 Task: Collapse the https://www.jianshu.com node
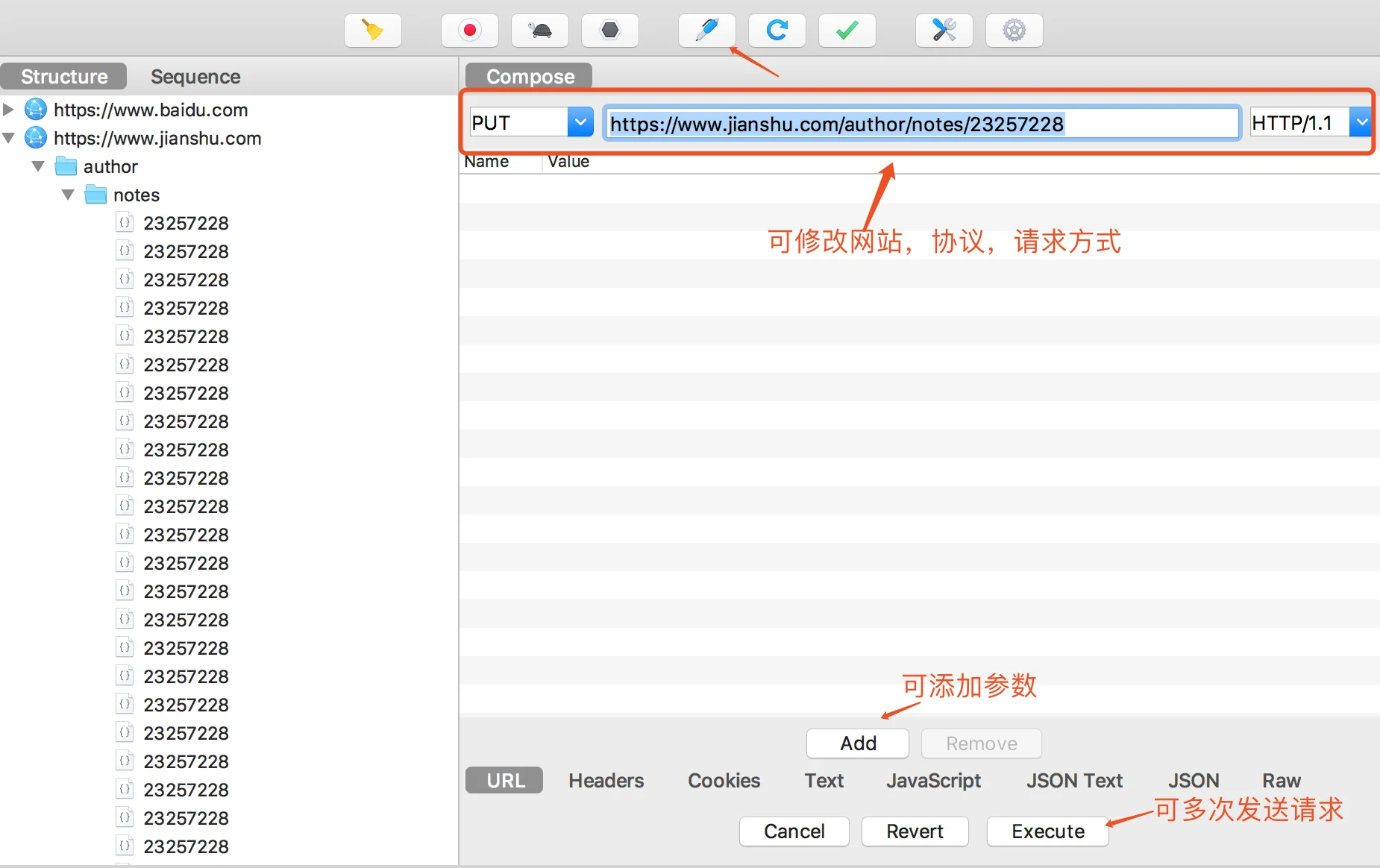point(9,138)
